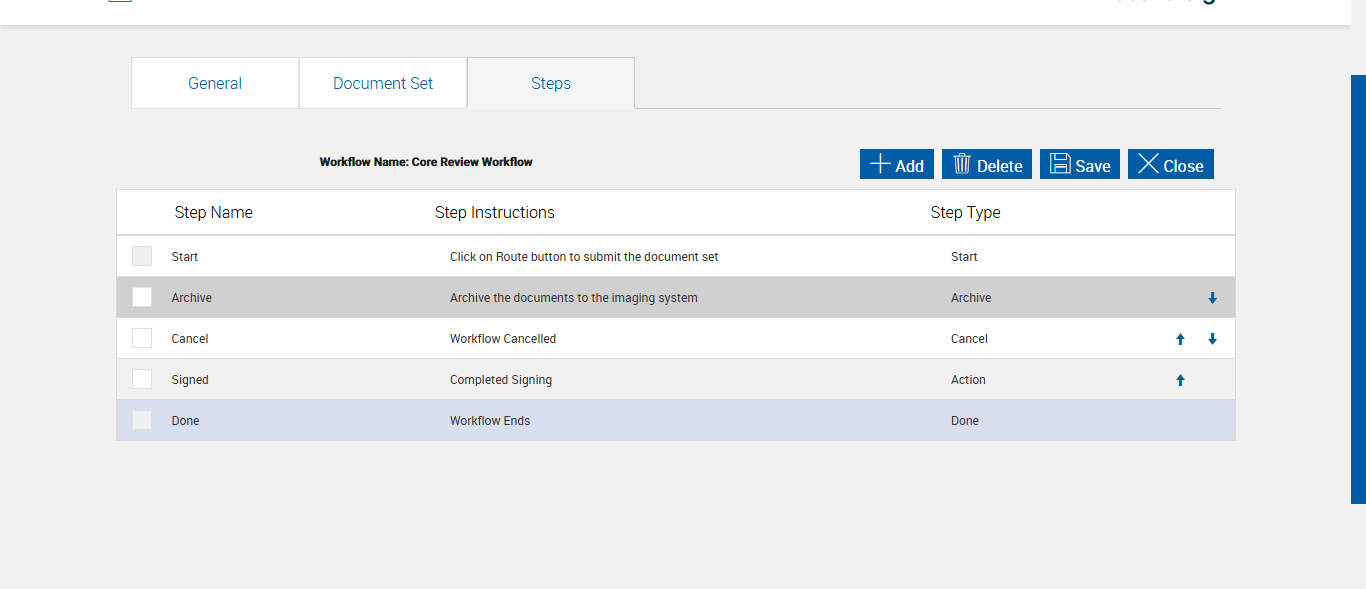This screenshot has height=589, width=1366.
Task: Click the Save floppy disk icon
Action: tap(1060, 165)
